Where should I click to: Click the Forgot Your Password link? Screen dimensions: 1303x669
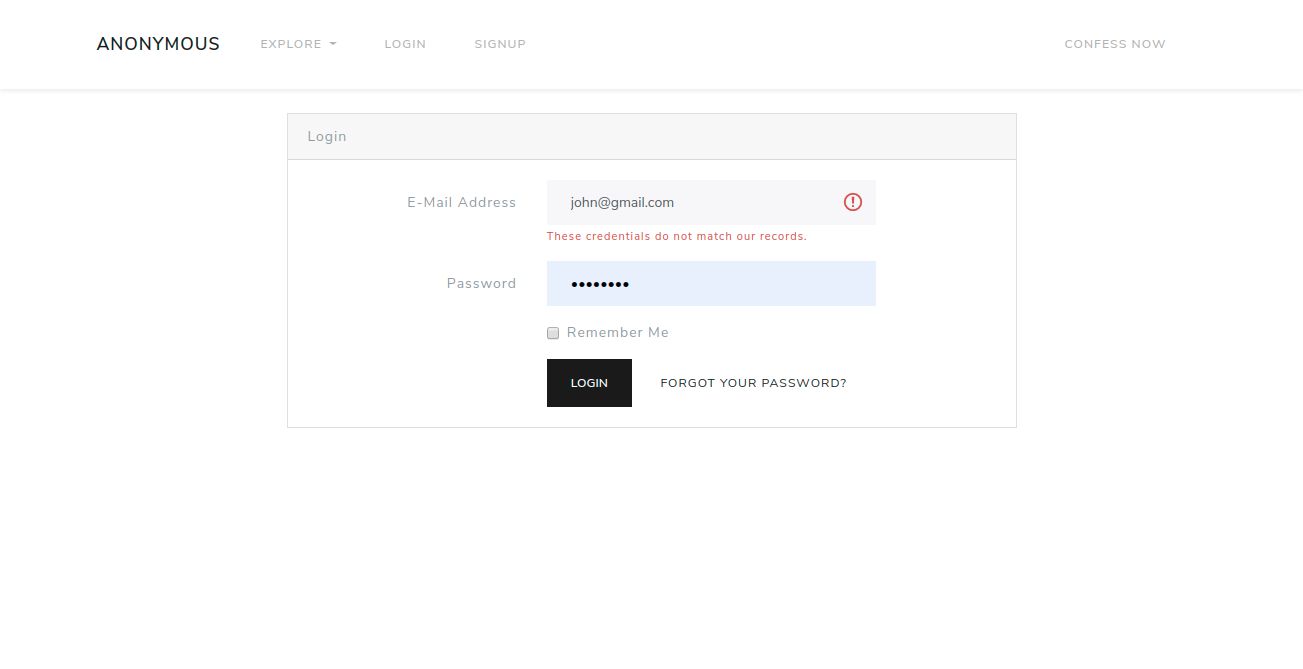[753, 383]
